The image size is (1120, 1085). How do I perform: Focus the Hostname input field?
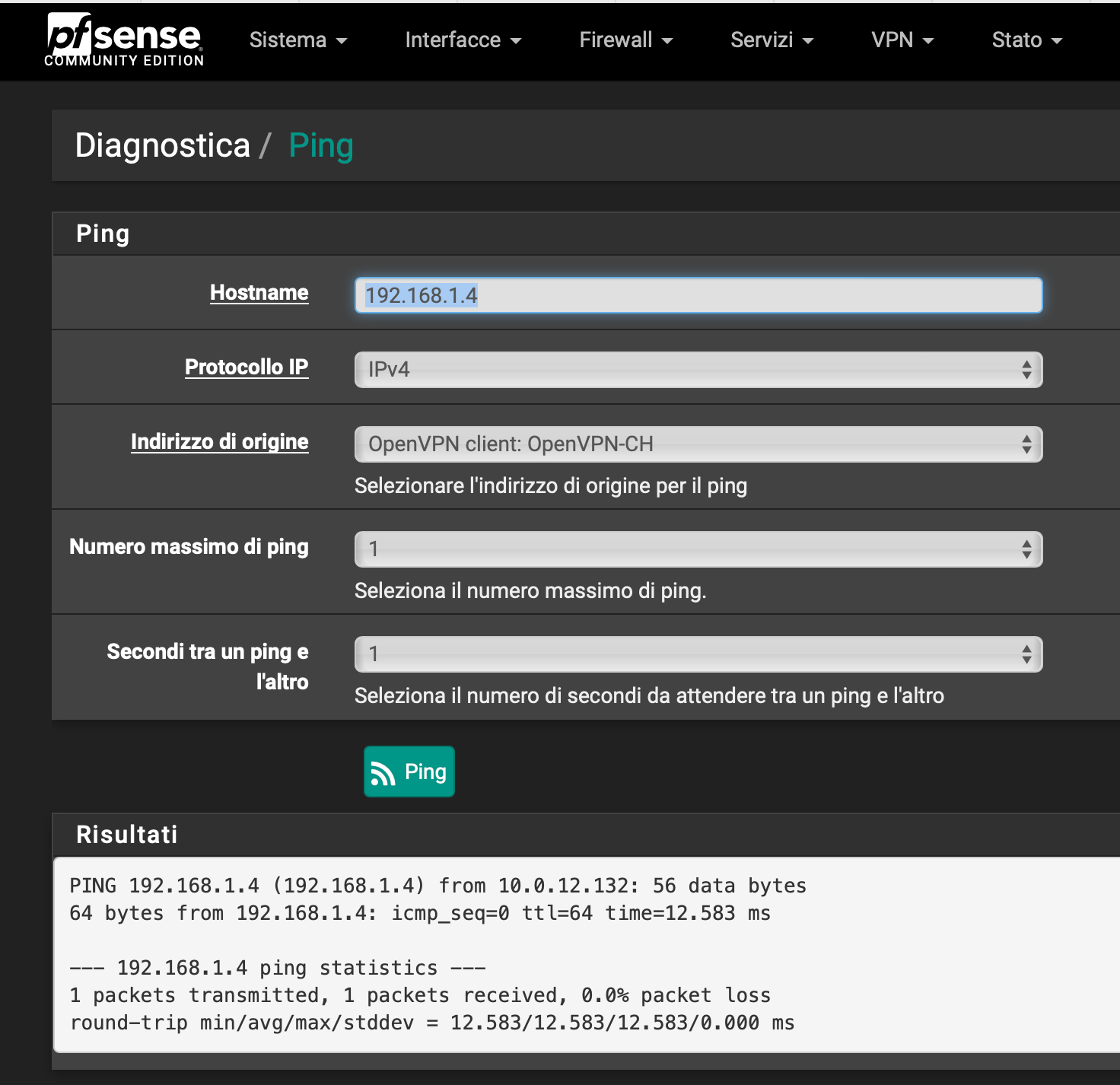698,295
